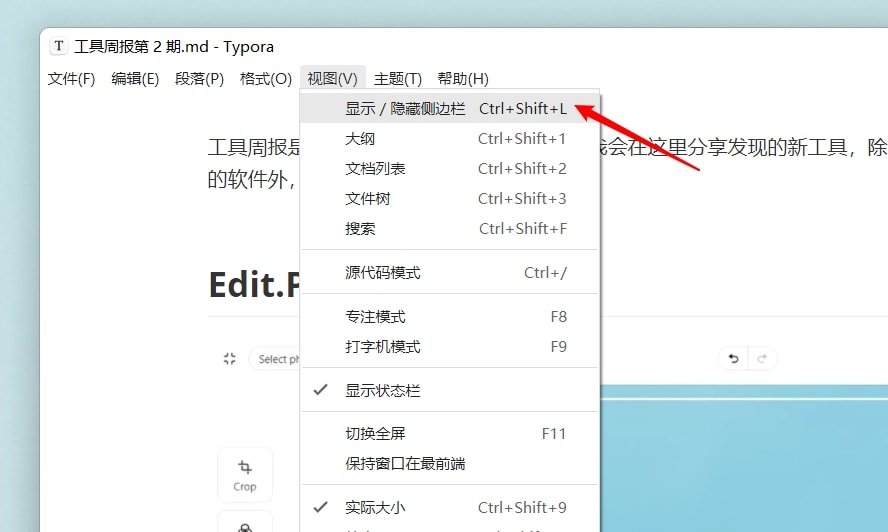
Task: Choose 切换全屏 menu entry
Action: (450, 433)
